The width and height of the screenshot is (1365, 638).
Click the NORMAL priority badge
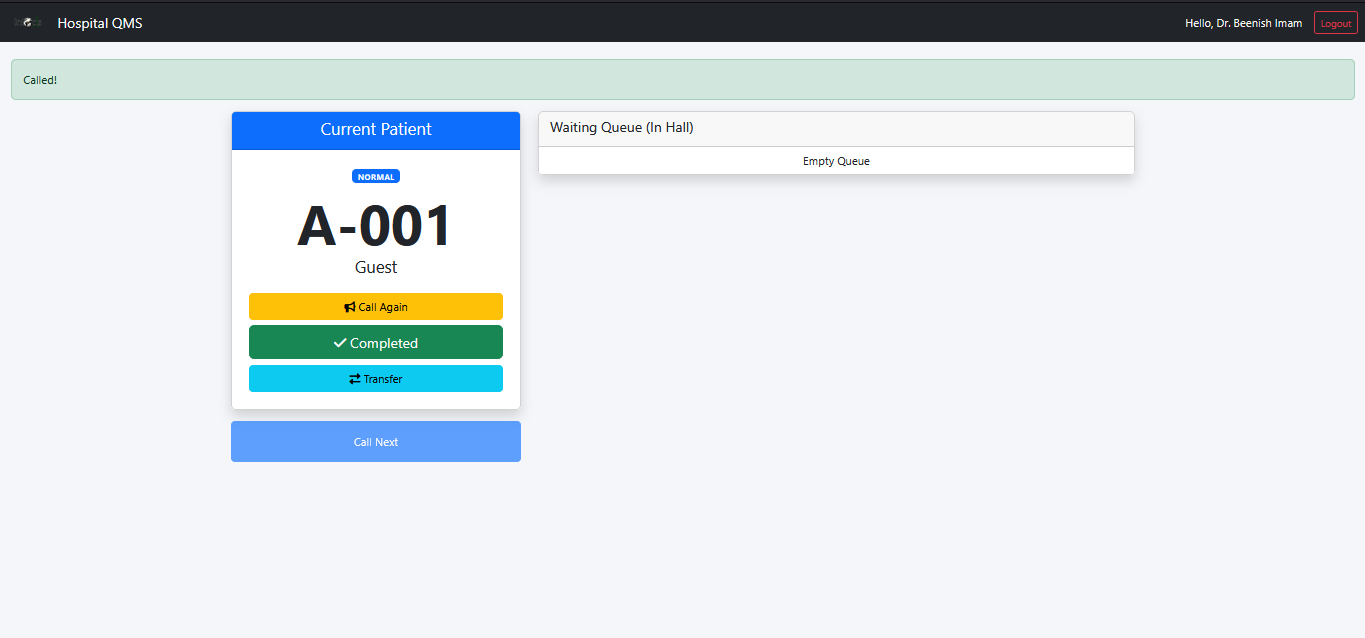(376, 177)
